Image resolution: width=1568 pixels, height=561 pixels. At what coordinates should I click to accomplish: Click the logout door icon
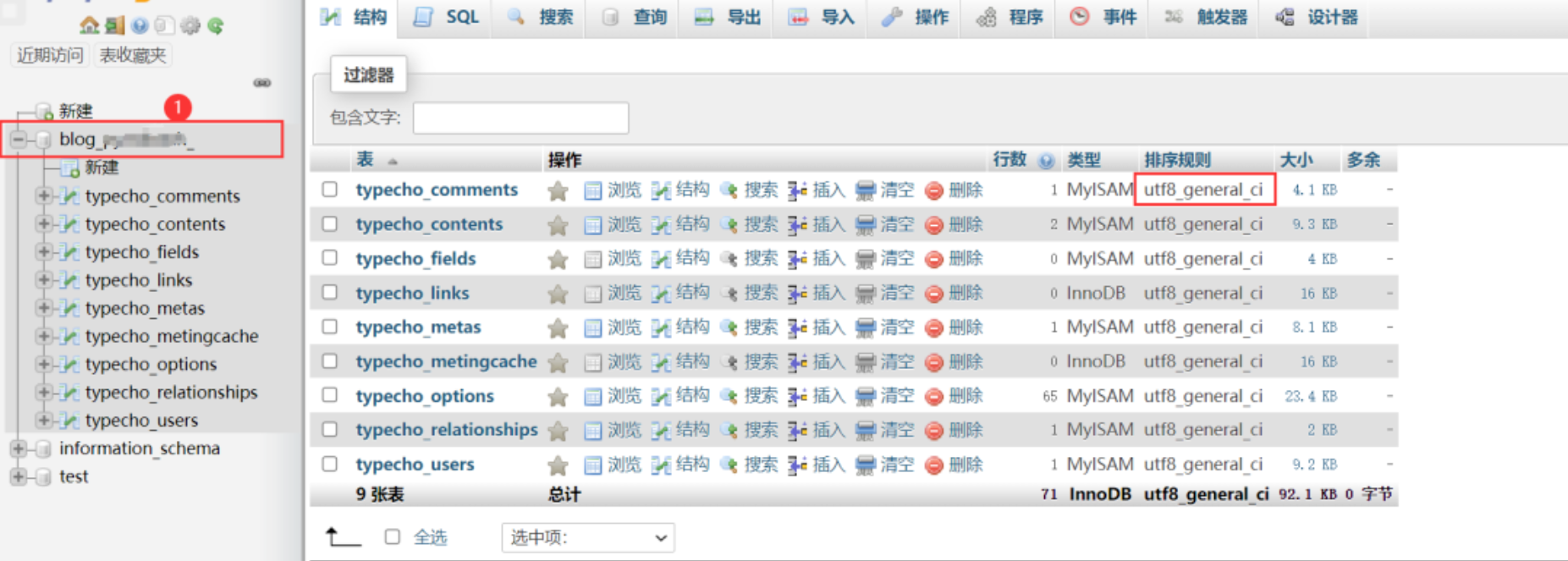pyautogui.click(x=115, y=25)
